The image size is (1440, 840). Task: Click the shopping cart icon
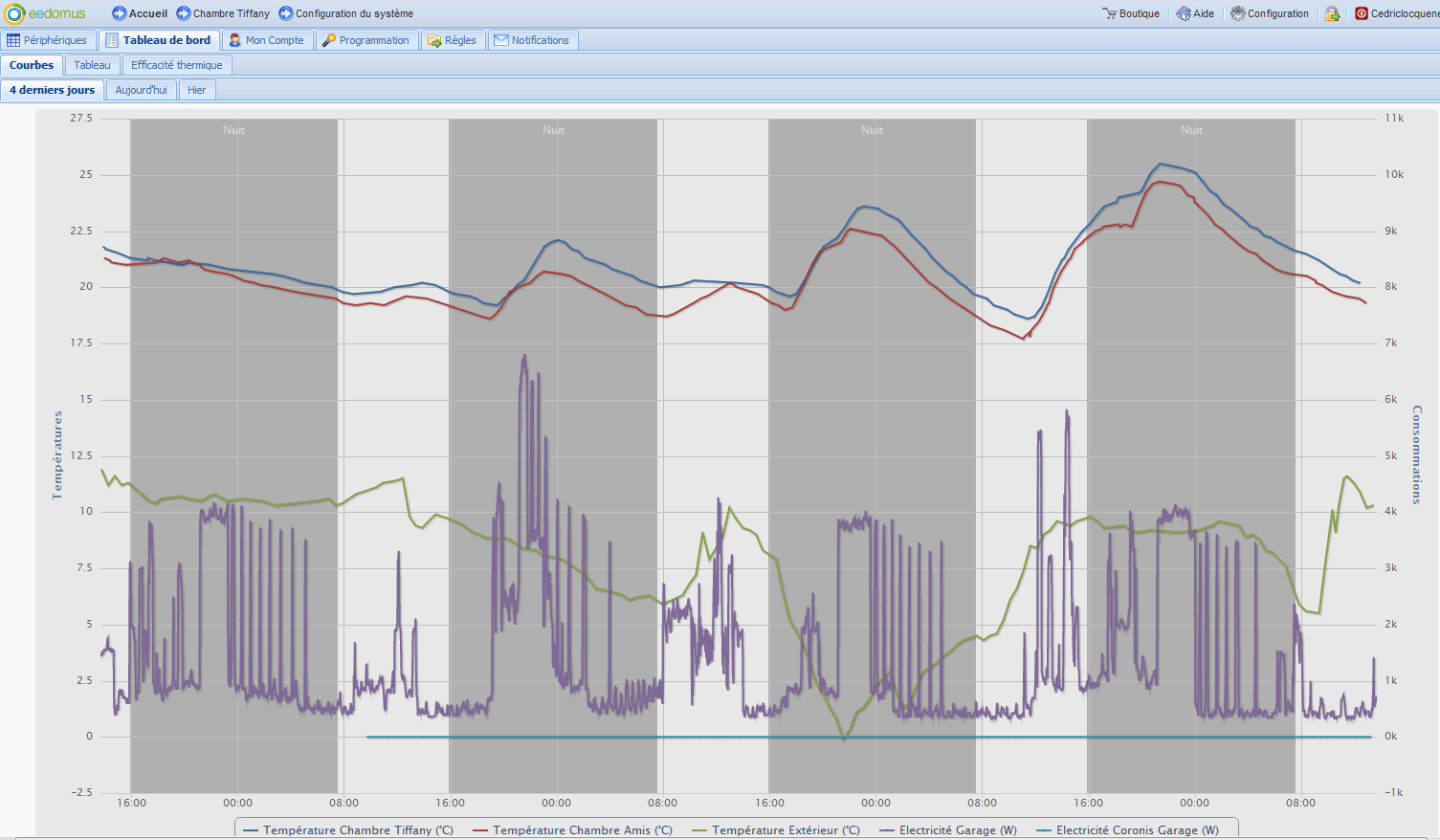pos(1110,13)
